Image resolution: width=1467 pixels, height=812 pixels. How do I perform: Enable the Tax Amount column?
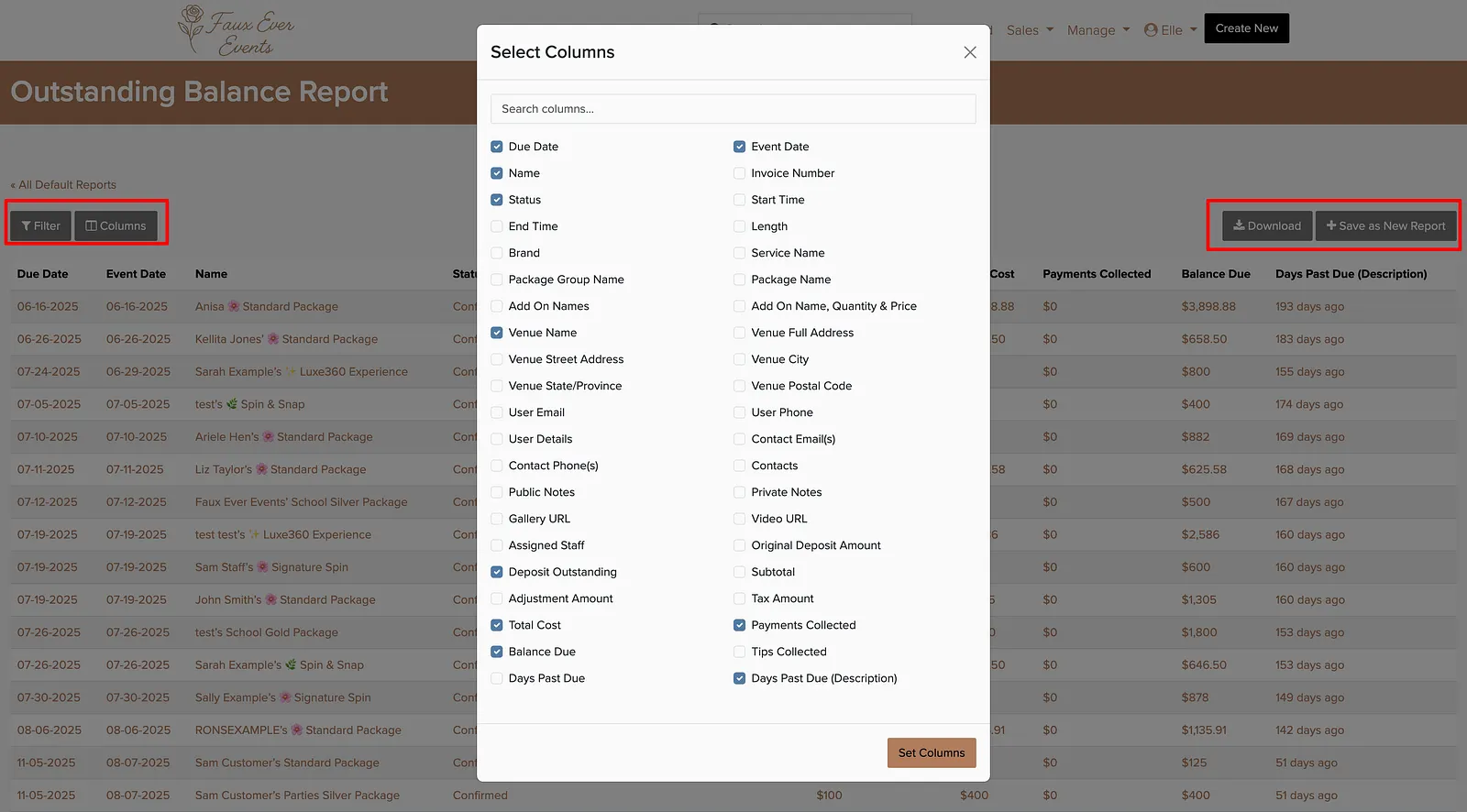pos(739,598)
